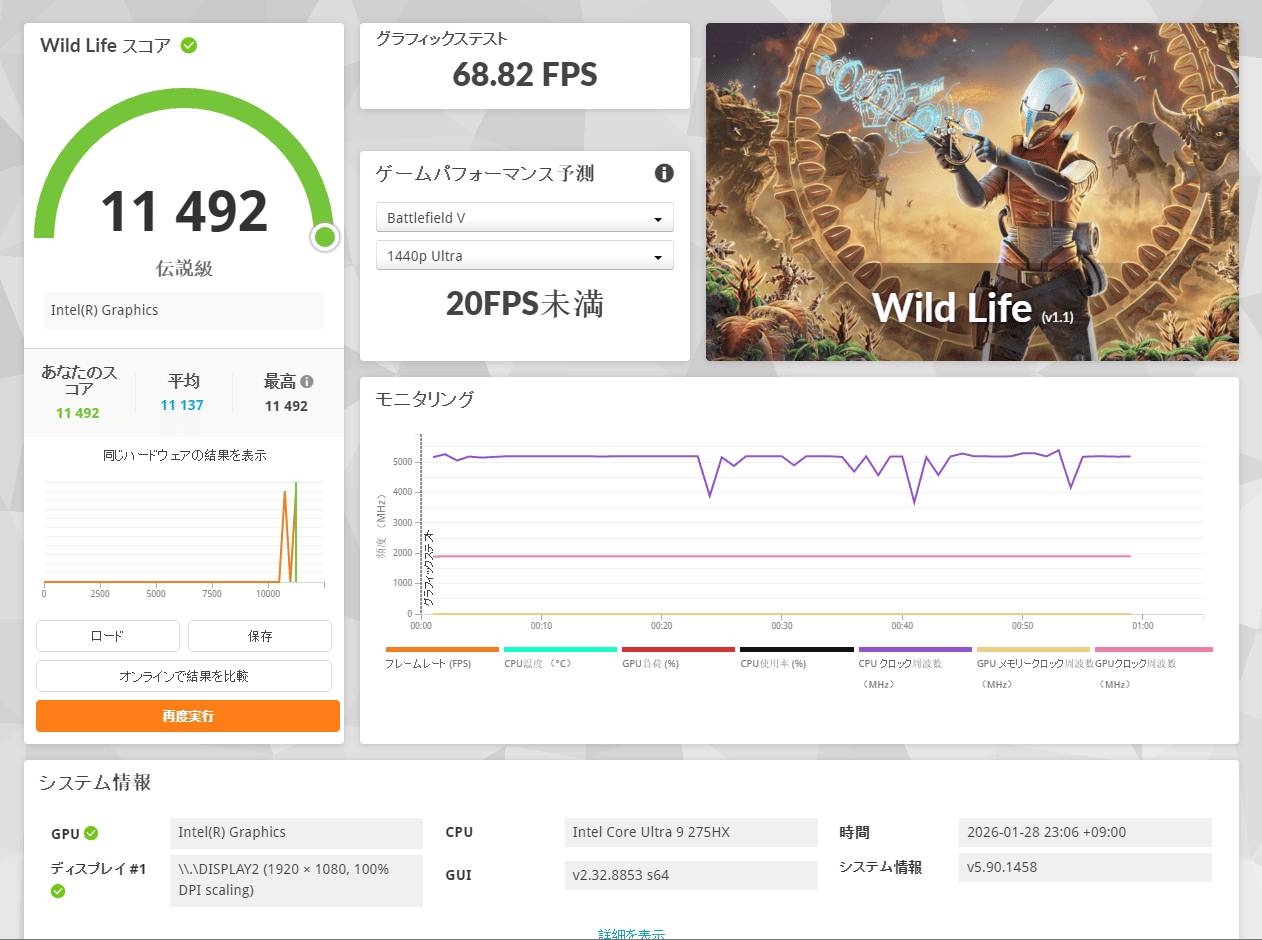This screenshot has height=940, width=1262.
Task: Click the pink GPUクロック周波数 legend swatch
Action: click(1153, 650)
